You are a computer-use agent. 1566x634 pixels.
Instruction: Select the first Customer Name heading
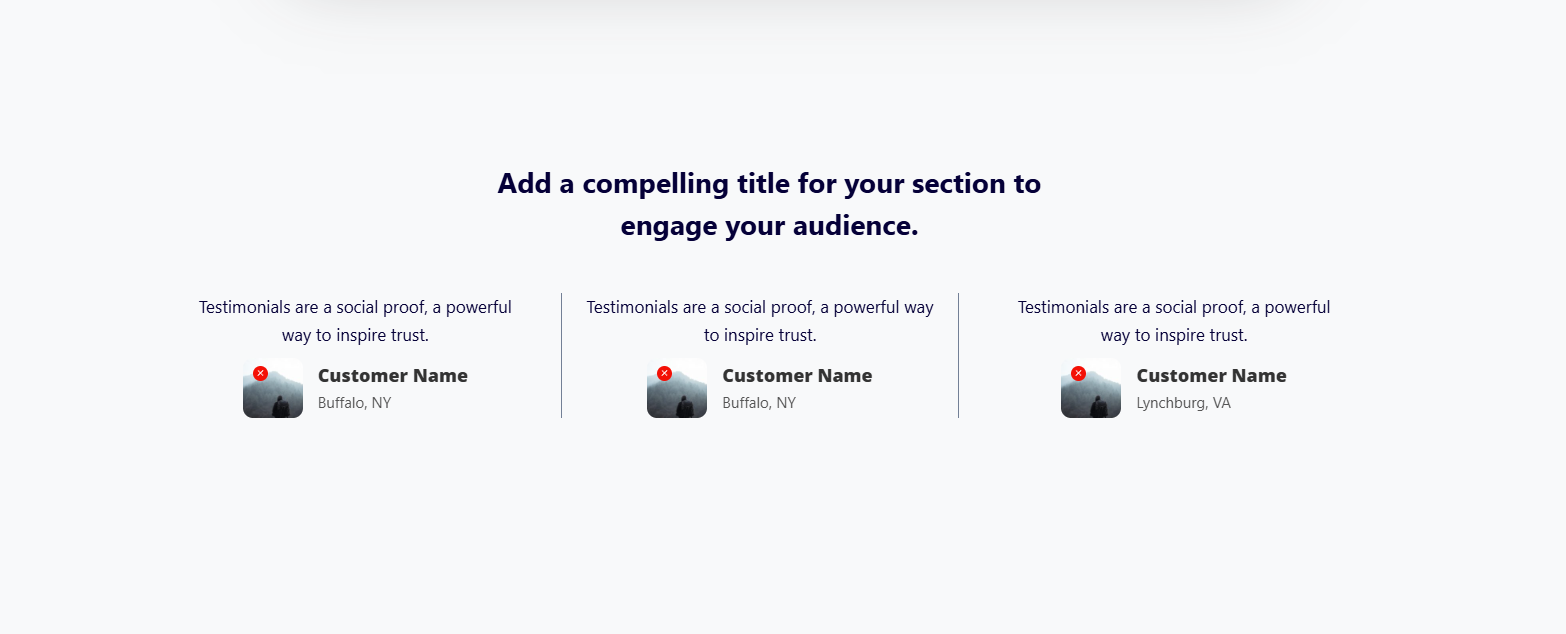tap(392, 376)
